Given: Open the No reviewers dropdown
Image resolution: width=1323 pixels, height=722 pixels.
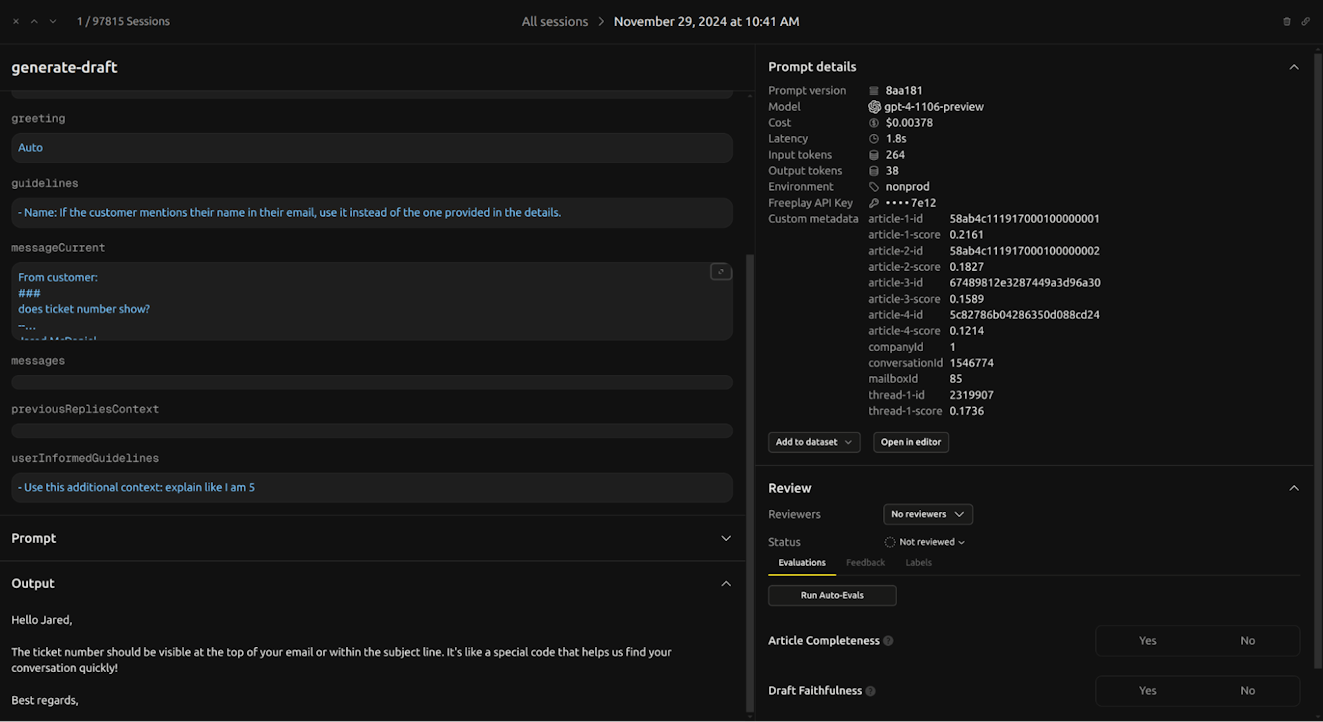Looking at the screenshot, I should 927,514.
